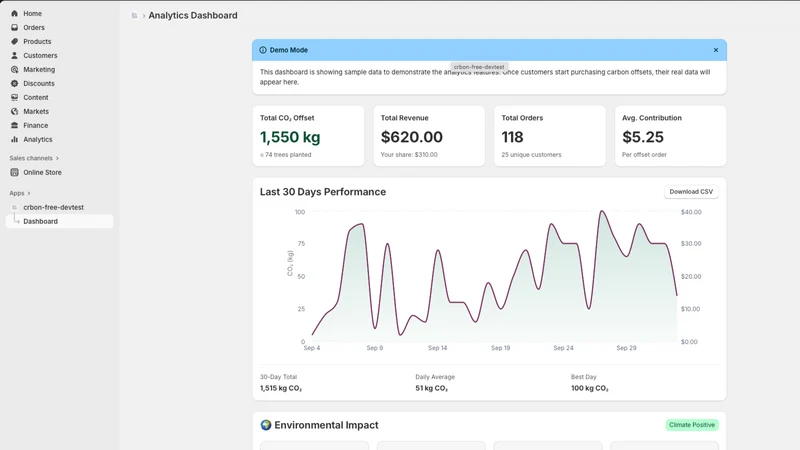Click the Download CSV button
The width and height of the screenshot is (800, 450).
(x=691, y=192)
